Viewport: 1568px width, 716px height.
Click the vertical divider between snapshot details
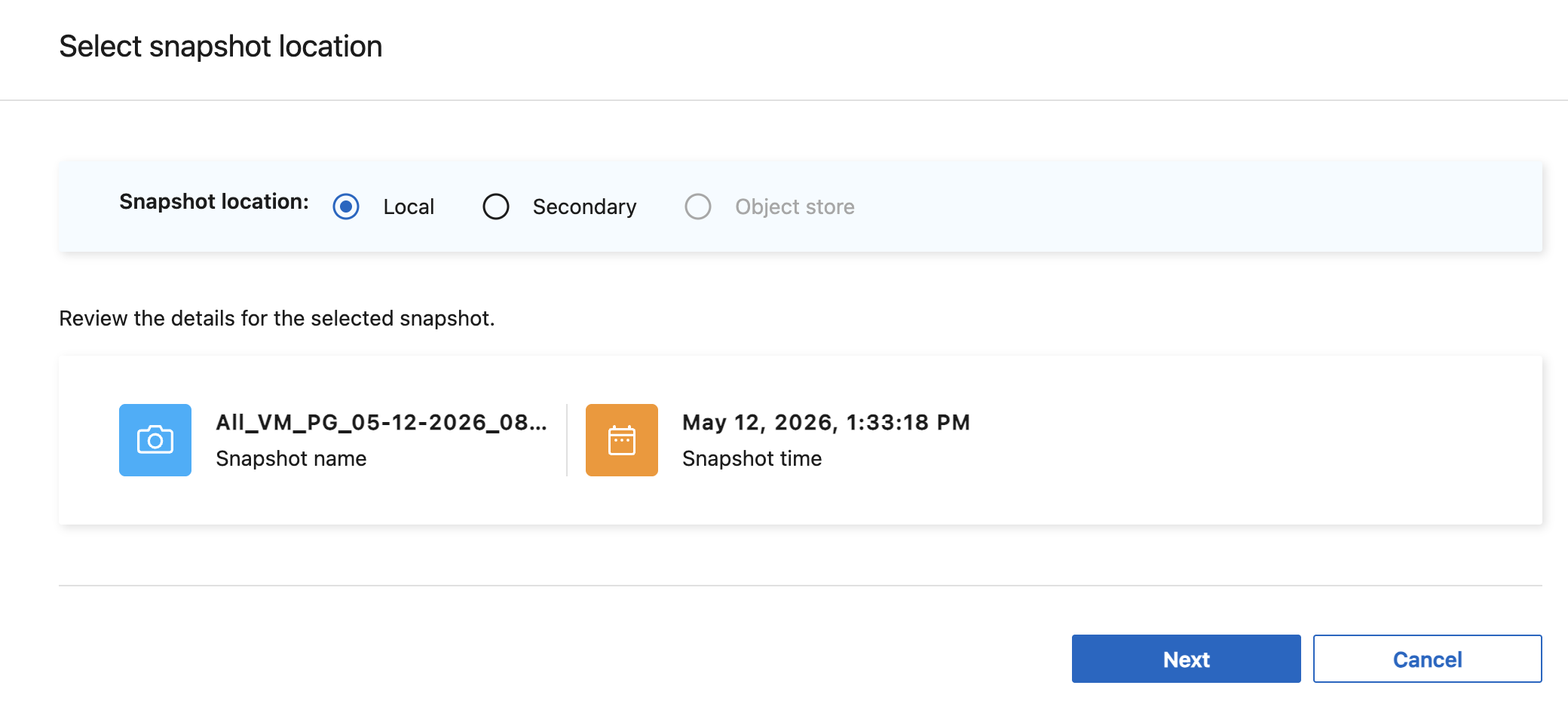567,440
